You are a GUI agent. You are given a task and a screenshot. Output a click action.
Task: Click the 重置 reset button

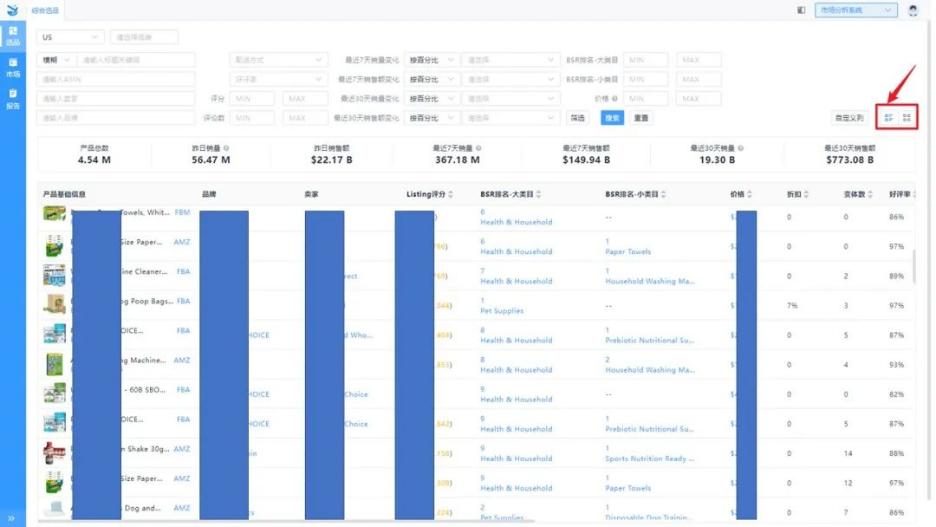[641, 118]
